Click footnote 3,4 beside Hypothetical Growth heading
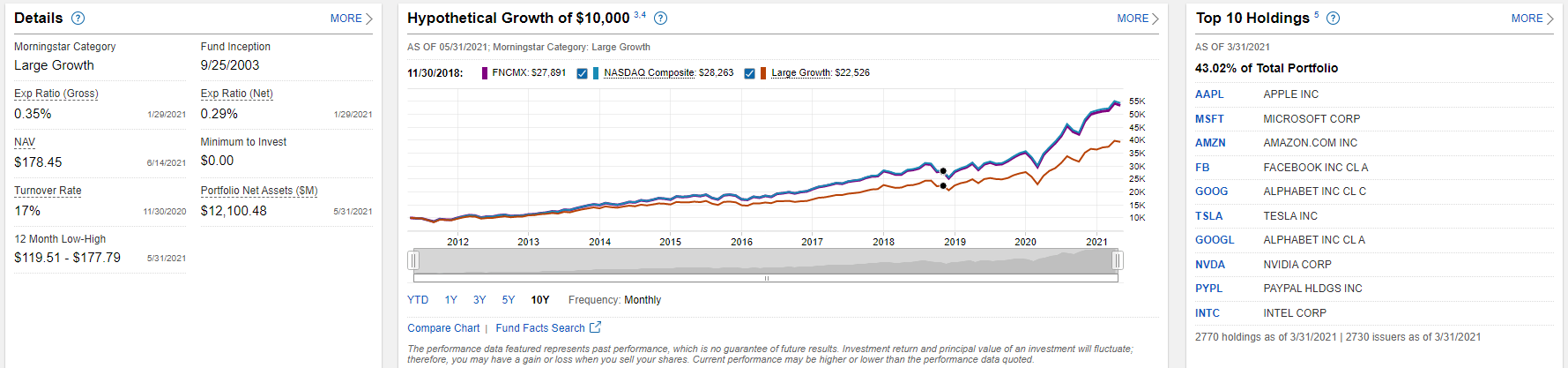This screenshot has width=1568, height=368. click(639, 15)
